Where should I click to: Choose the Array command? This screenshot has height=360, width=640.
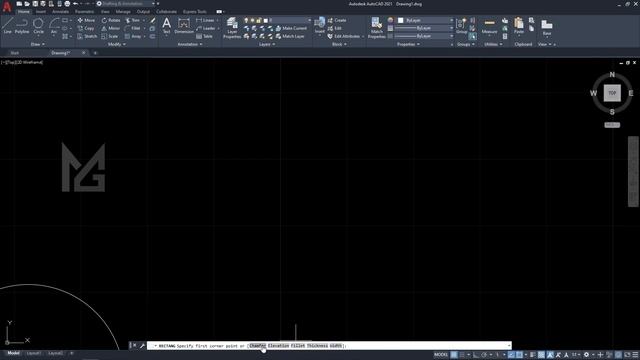[133, 36]
